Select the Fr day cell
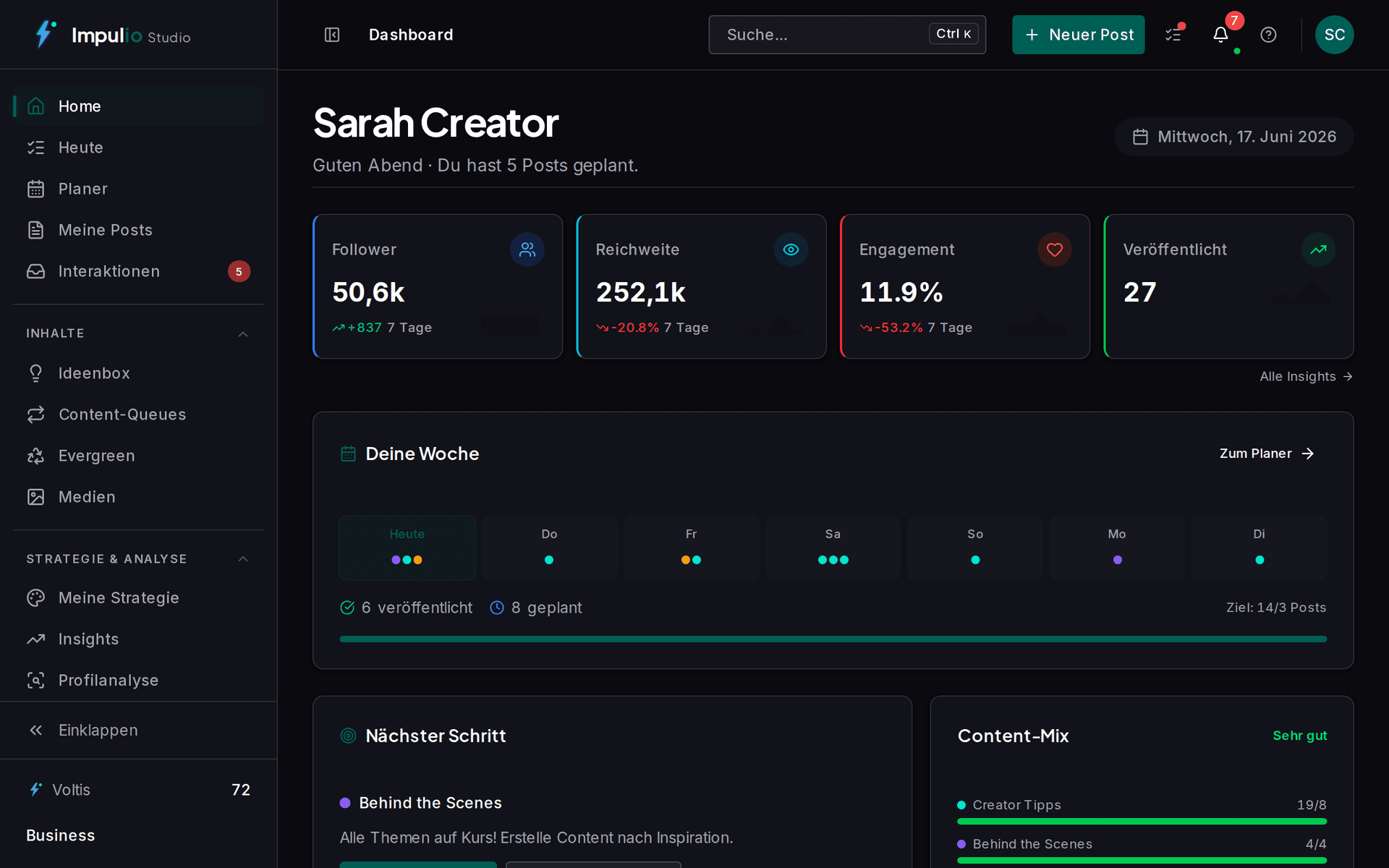Screen dimensions: 1389x868 [691, 548]
